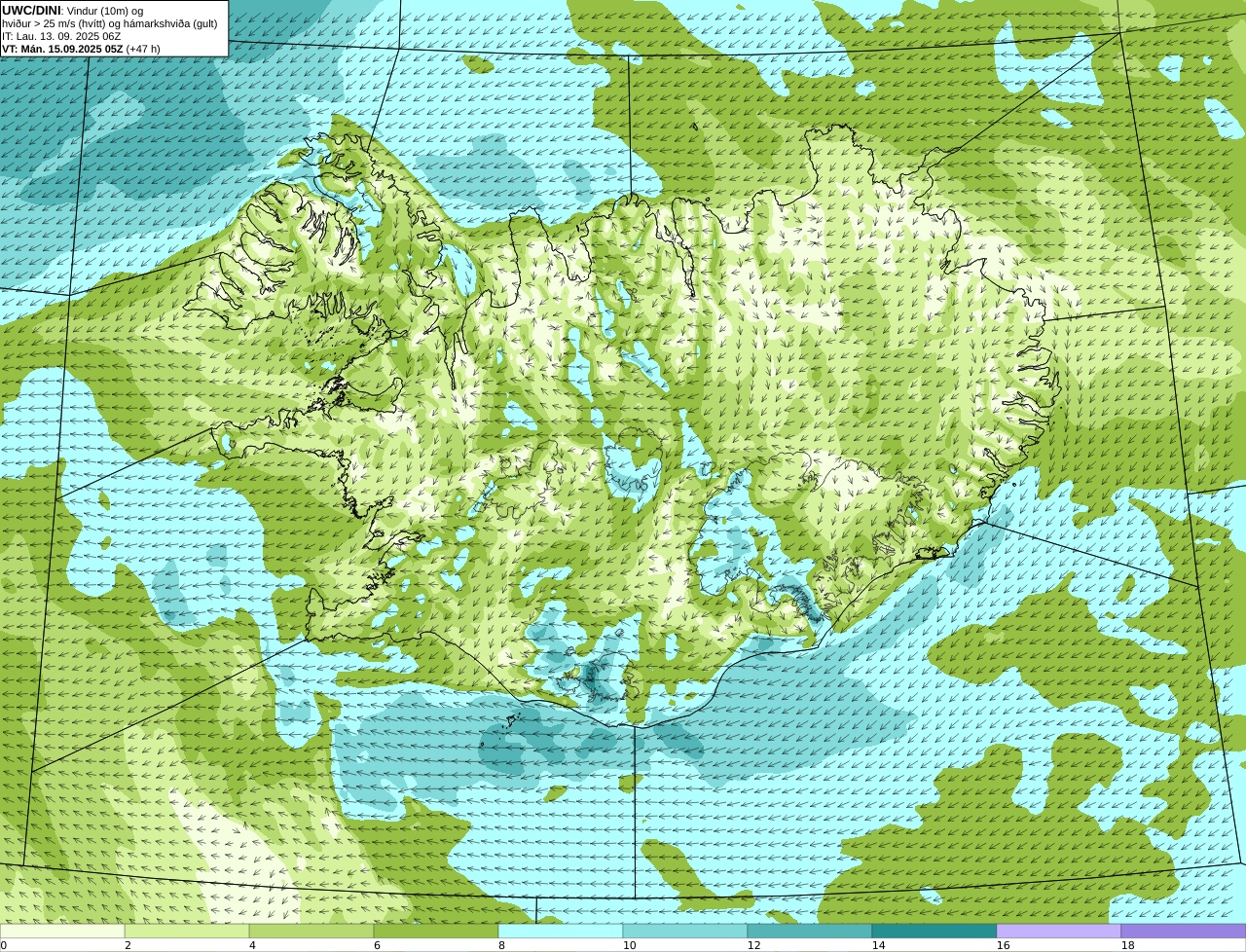Click the 0–2 m/s palest yellow legend swatch
Viewport: 1246px width, 952px height.
[62, 932]
